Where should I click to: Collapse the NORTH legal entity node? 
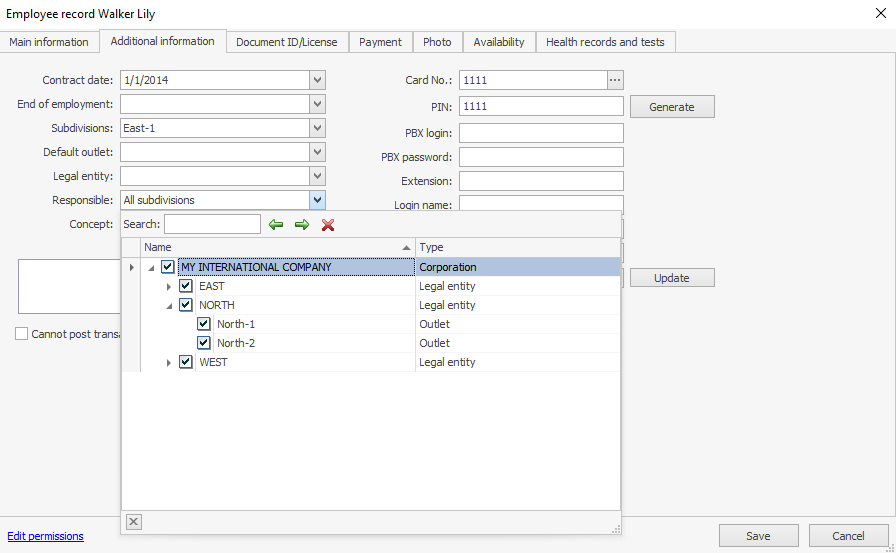point(169,305)
